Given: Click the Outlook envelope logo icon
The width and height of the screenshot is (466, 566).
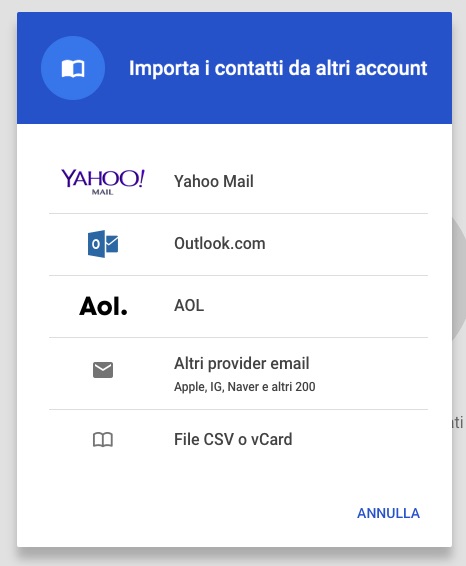Looking at the screenshot, I should click(x=103, y=244).
